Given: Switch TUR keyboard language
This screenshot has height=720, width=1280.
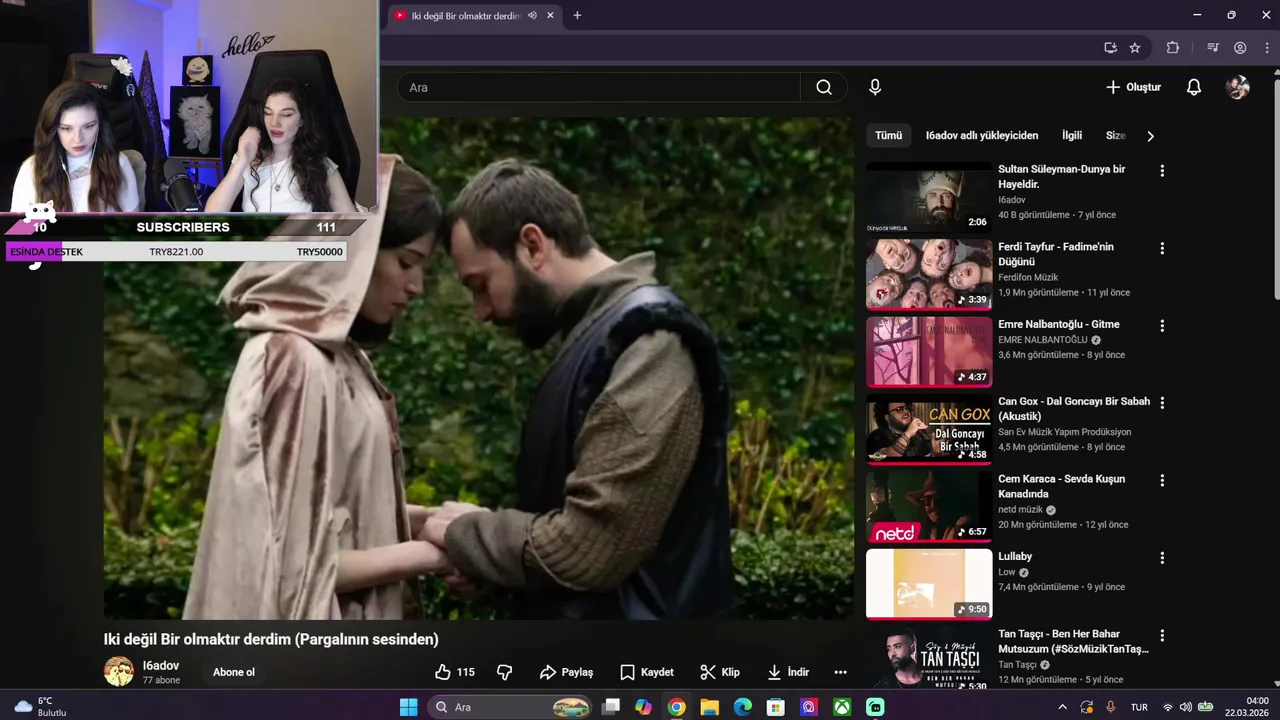Looking at the screenshot, I should click(x=1139, y=707).
